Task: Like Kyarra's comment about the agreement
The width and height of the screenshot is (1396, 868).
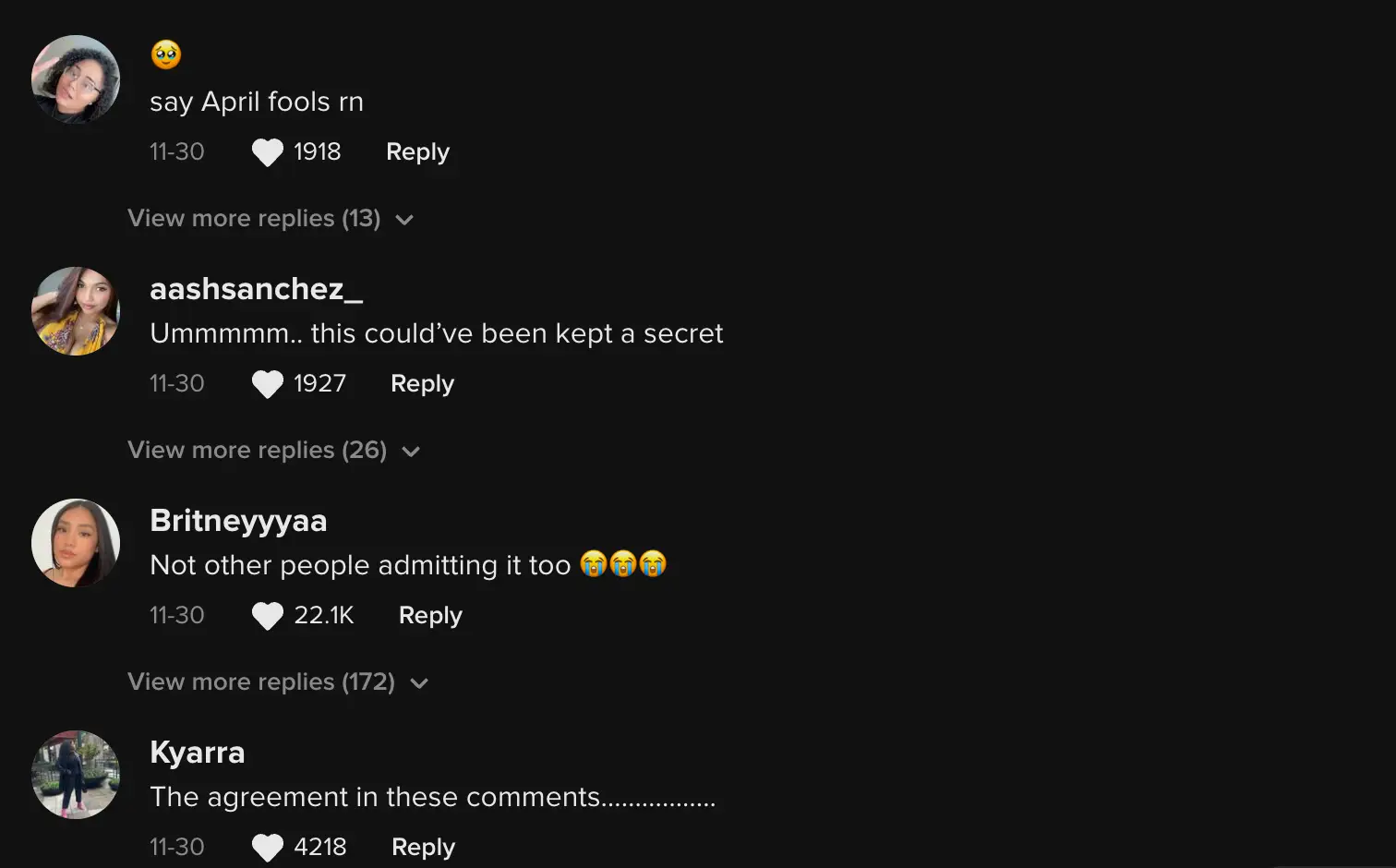Action: [268, 848]
